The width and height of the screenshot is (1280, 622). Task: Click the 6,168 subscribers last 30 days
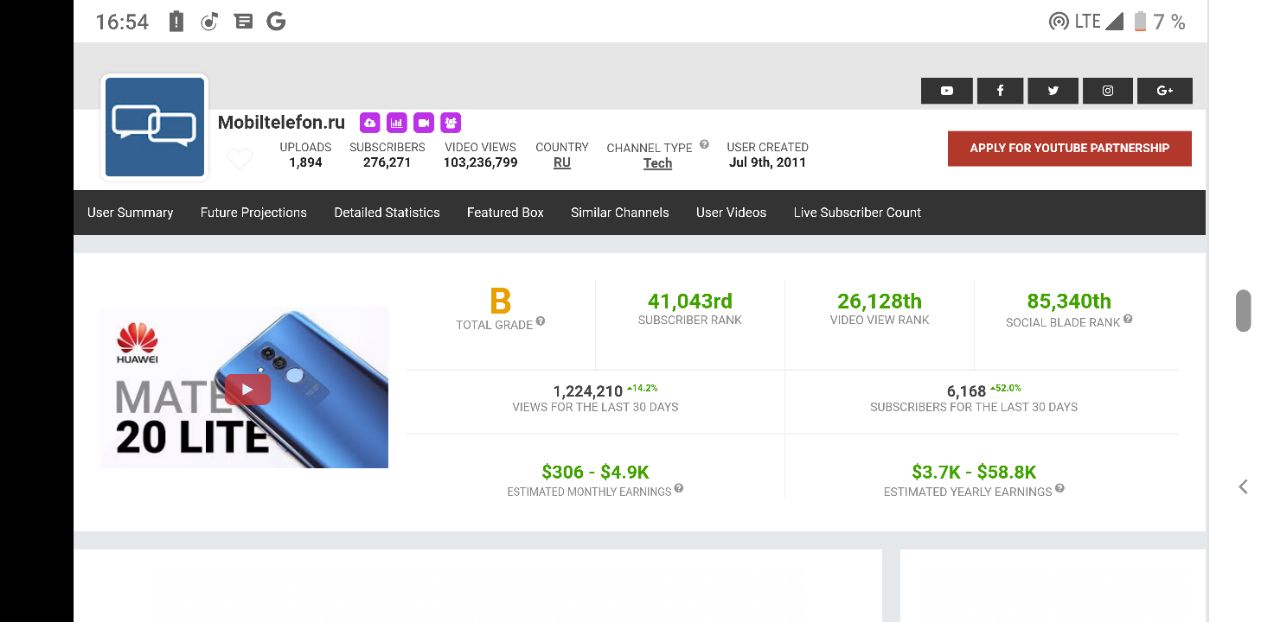click(x=966, y=391)
